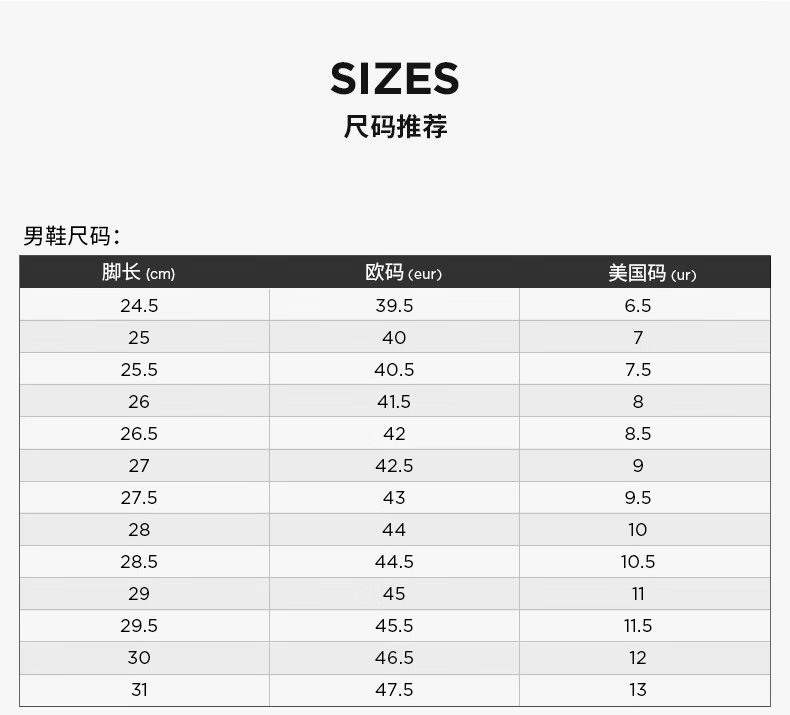The image size is (790, 715).
Task: Select US size 10.5 cell
Action: point(638,562)
